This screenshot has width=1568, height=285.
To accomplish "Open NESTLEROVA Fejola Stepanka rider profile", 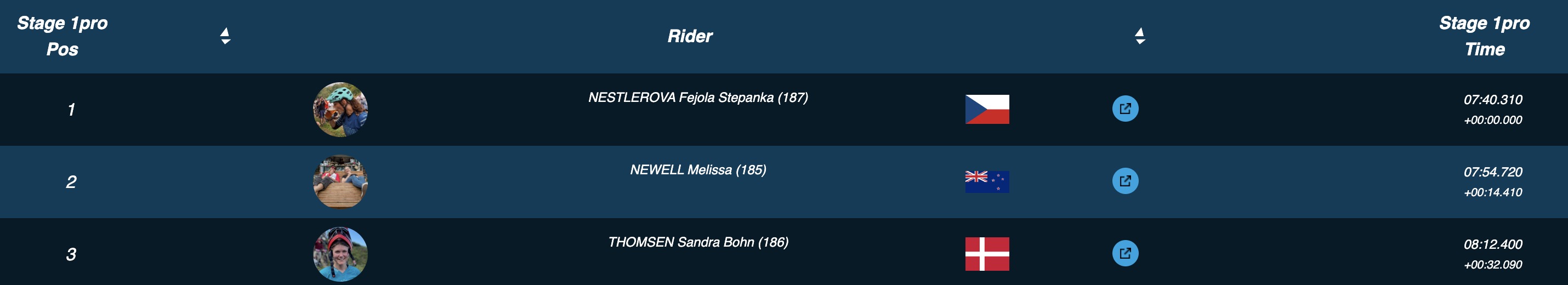I will tap(697, 98).
